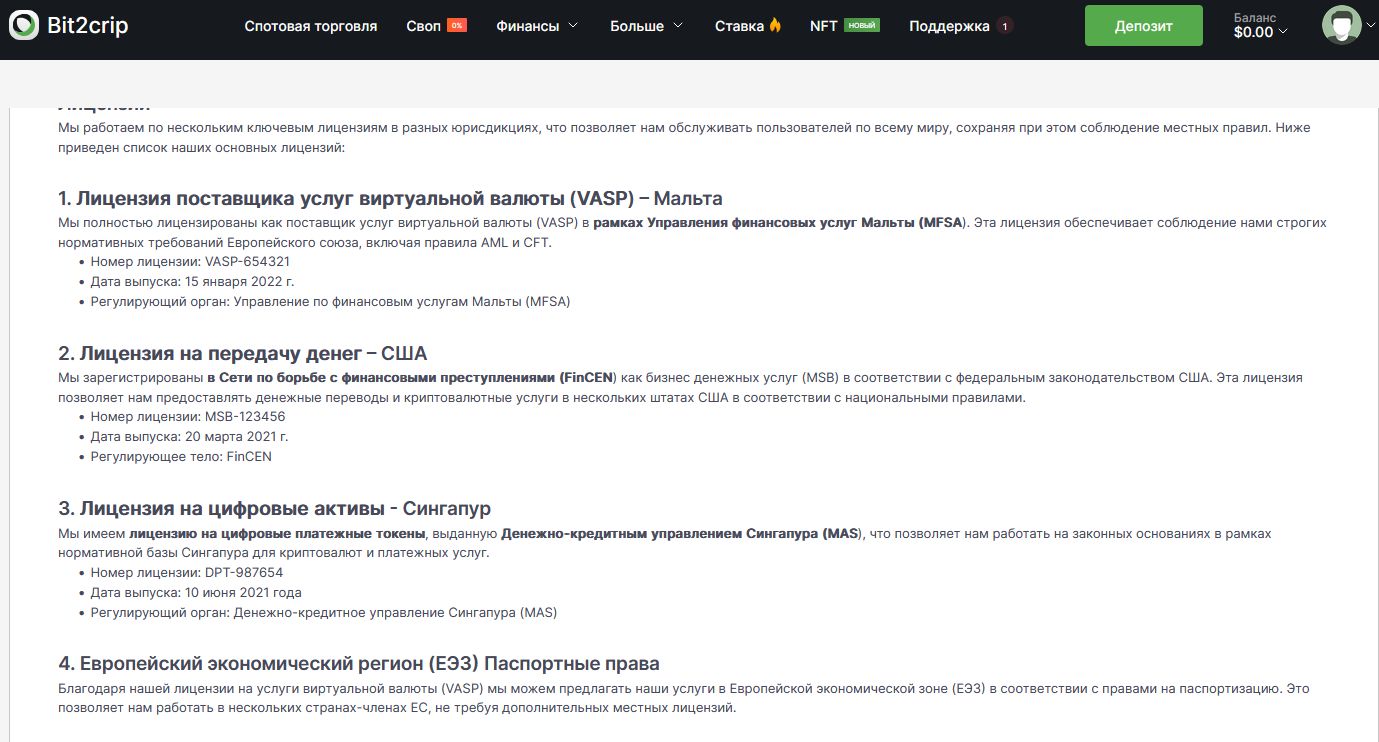Viewport: 1379px width, 742px height.
Task: Open the Поддержка menu item
Action: point(949,26)
